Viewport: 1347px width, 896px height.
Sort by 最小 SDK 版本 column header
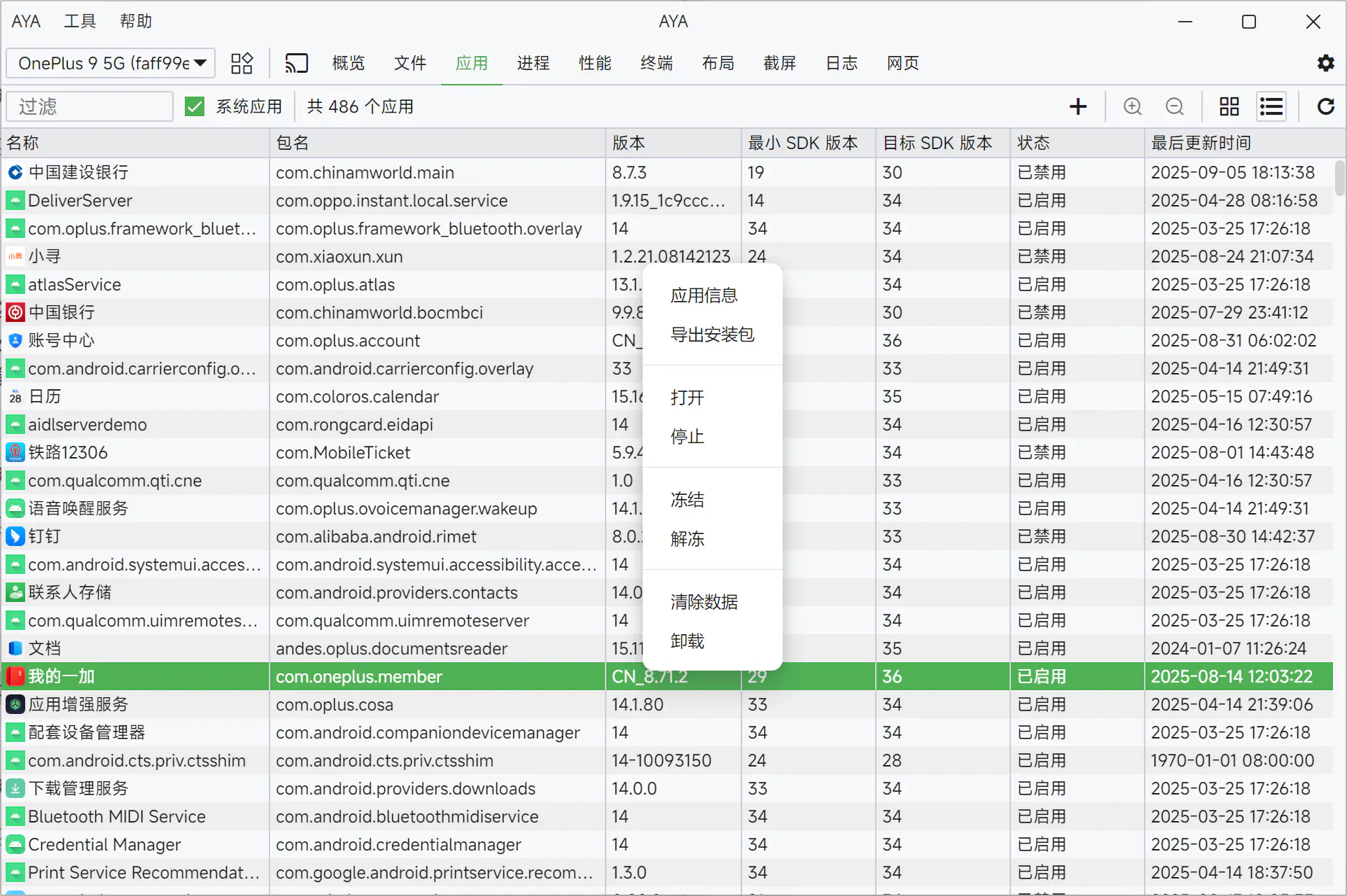(809, 143)
